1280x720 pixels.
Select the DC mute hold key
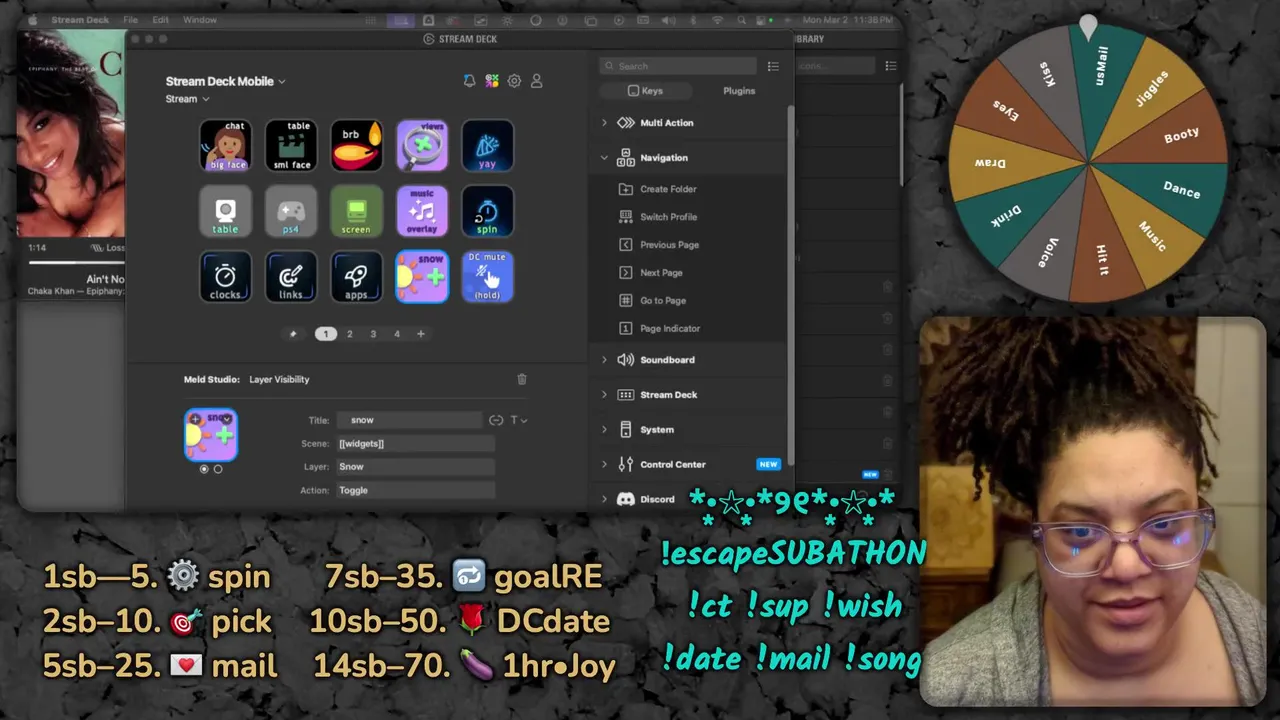[x=487, y=277]
